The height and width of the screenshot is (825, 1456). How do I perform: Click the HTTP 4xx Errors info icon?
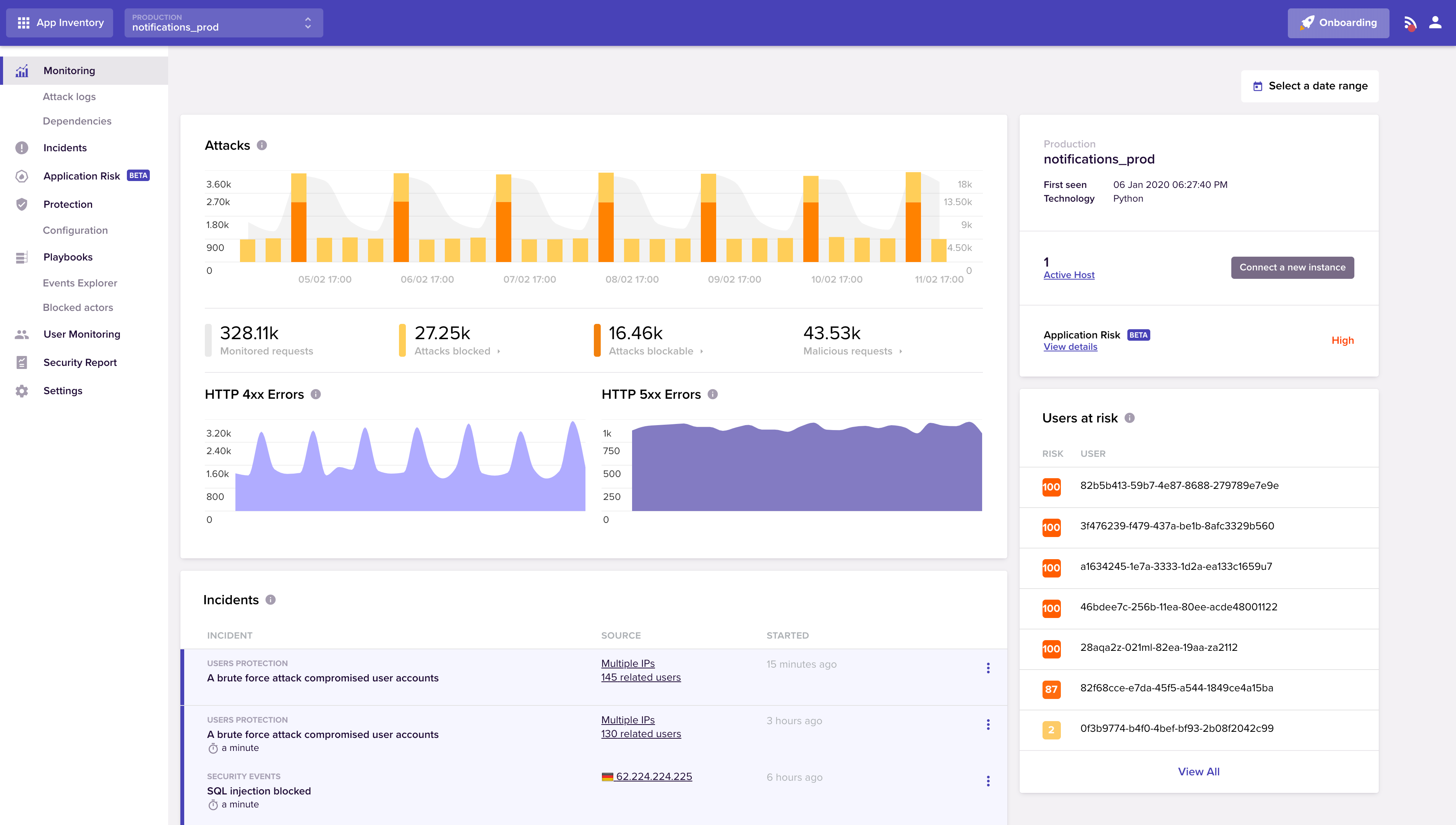(316, 395)
